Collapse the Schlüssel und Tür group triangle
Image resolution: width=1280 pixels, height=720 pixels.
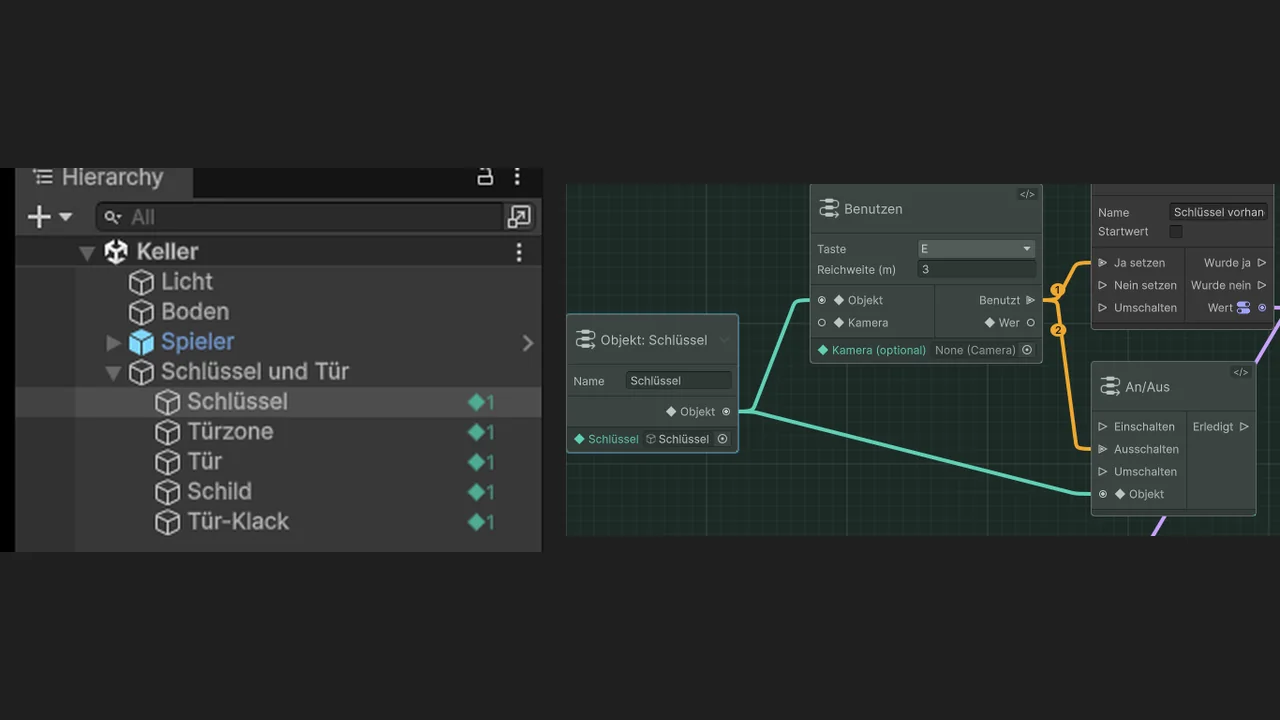coord(113,373)
